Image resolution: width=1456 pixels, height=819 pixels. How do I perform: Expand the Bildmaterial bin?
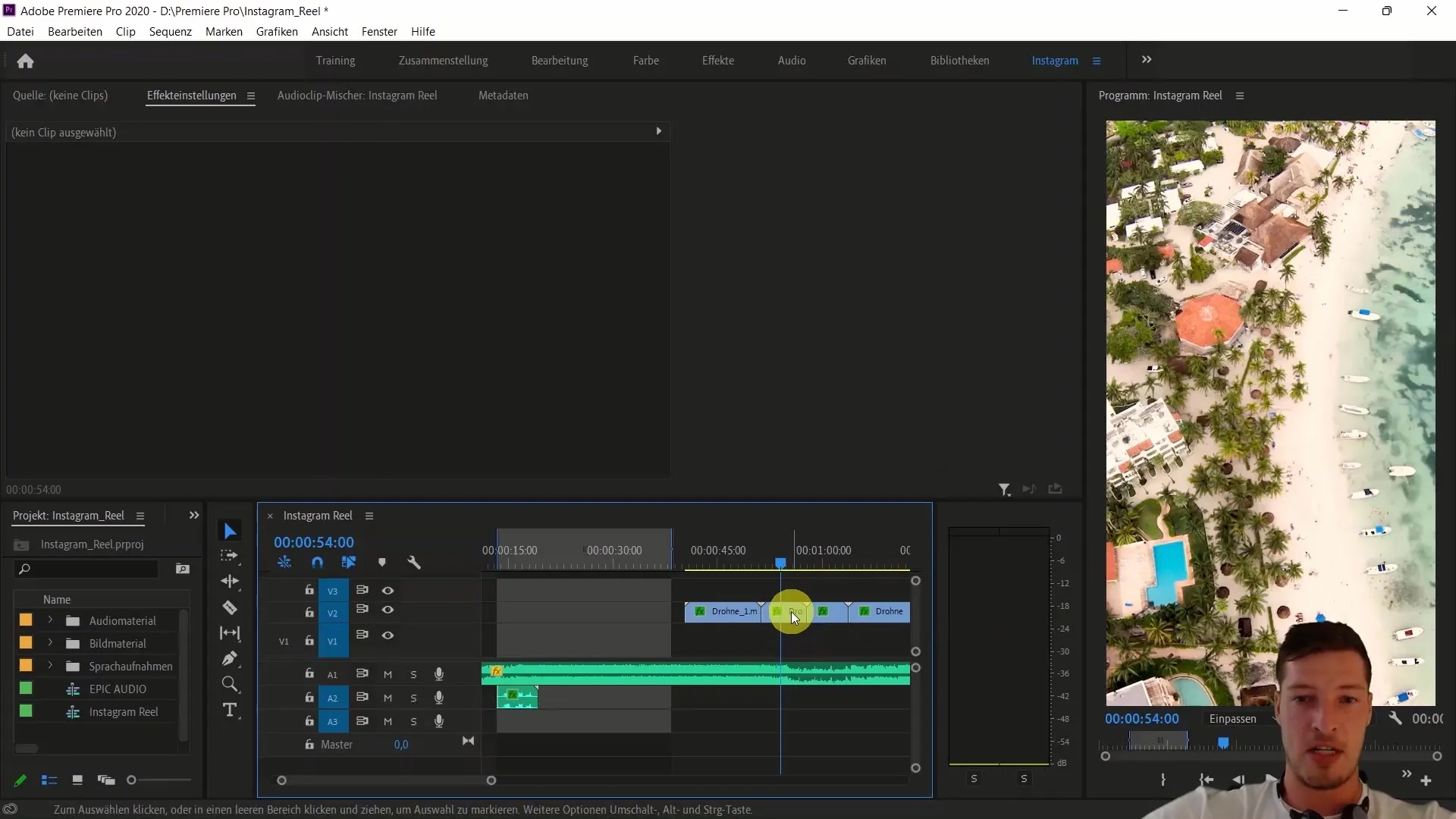tap(50, 643)
